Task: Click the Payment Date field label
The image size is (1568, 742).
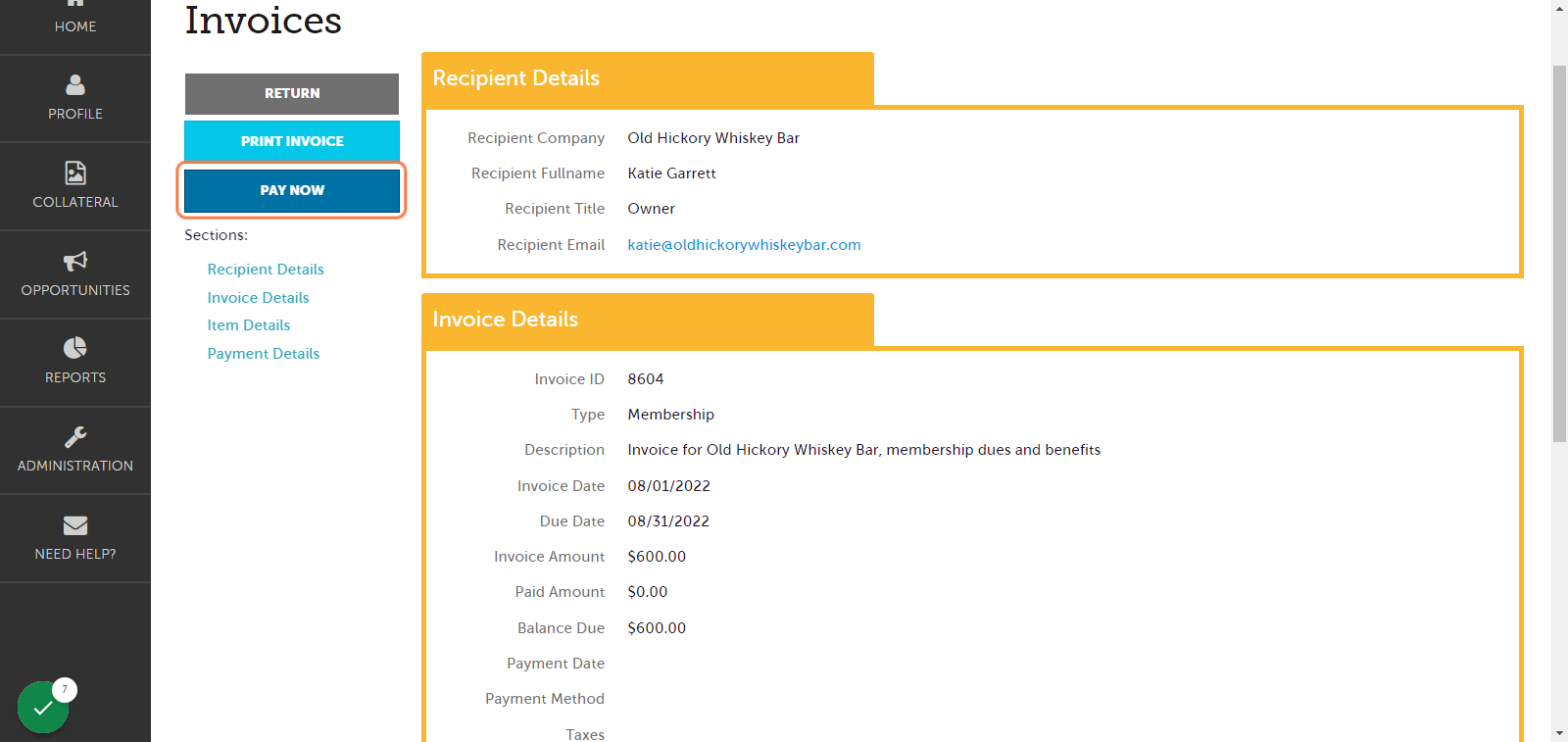Action: pyautogui.click(x=556, y=664)
